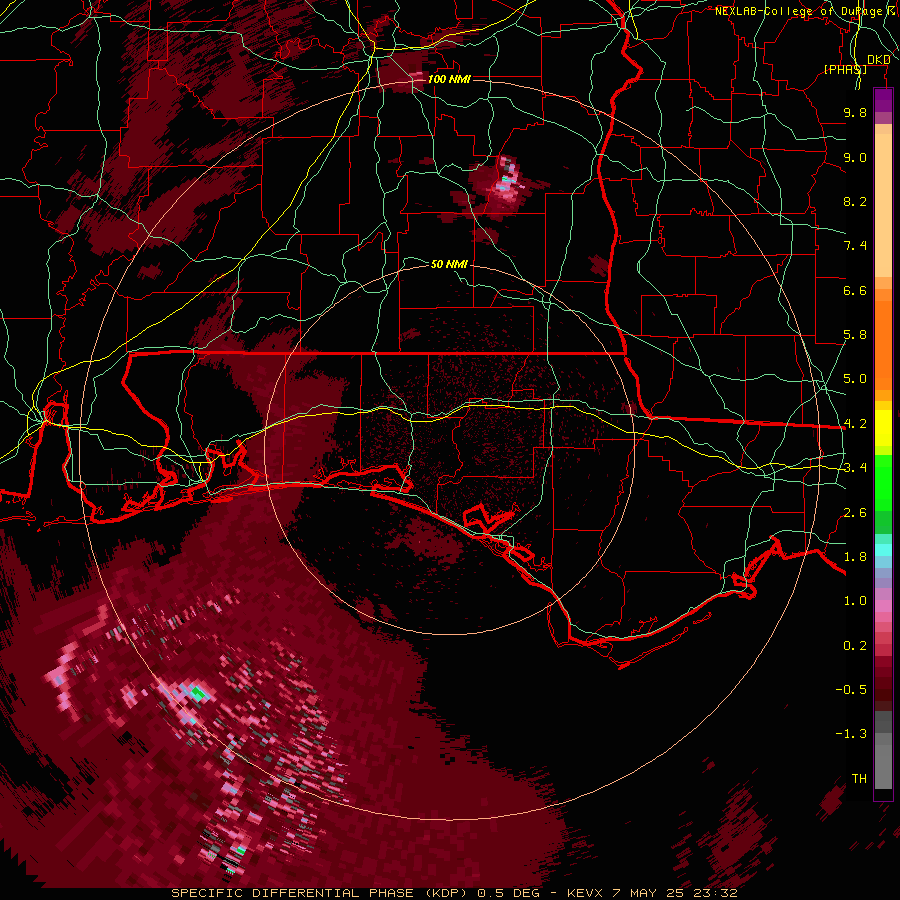Click the TH label at the scale bottom
900x900 pixels.
tap(859, 779)
